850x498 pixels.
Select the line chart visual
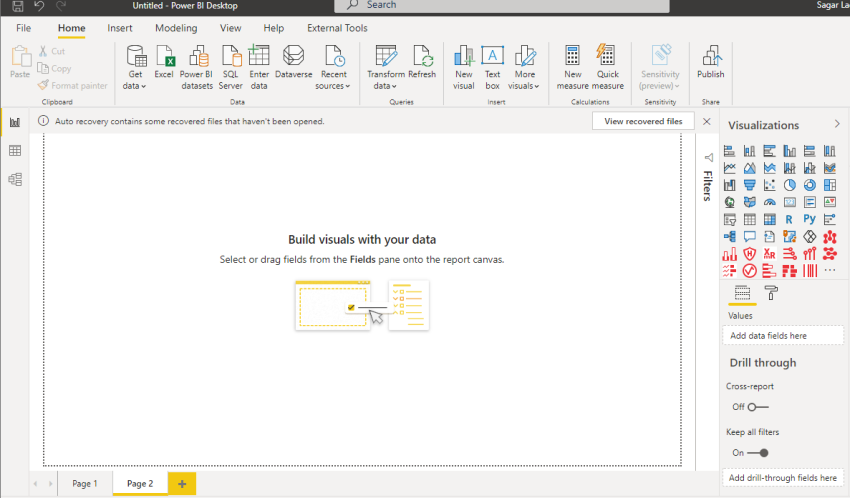pyautogui.click(x=730, y=168)
